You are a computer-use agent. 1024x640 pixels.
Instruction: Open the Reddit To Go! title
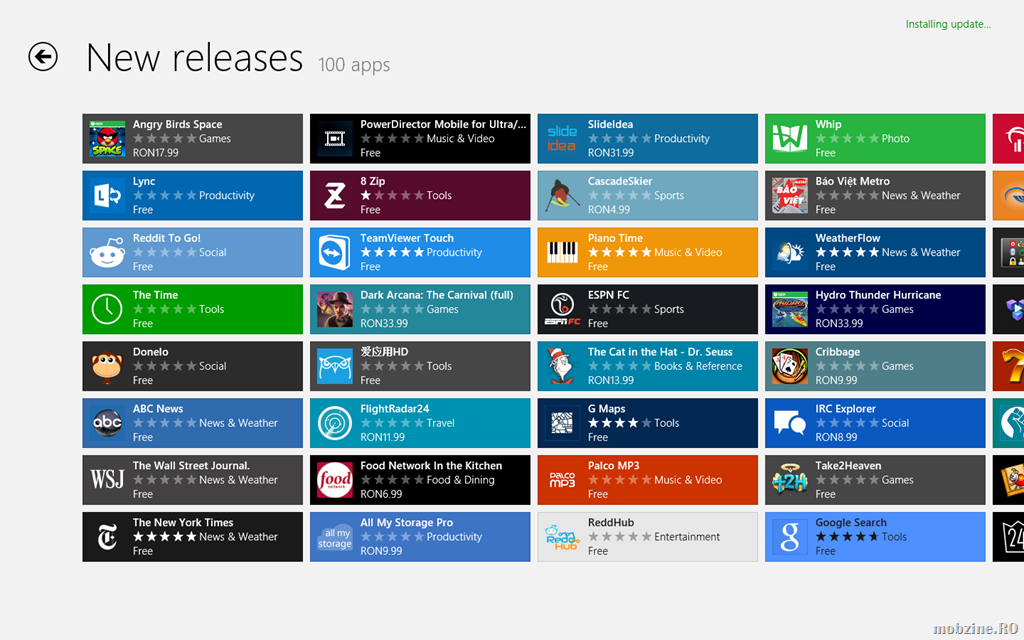point(167,238)
